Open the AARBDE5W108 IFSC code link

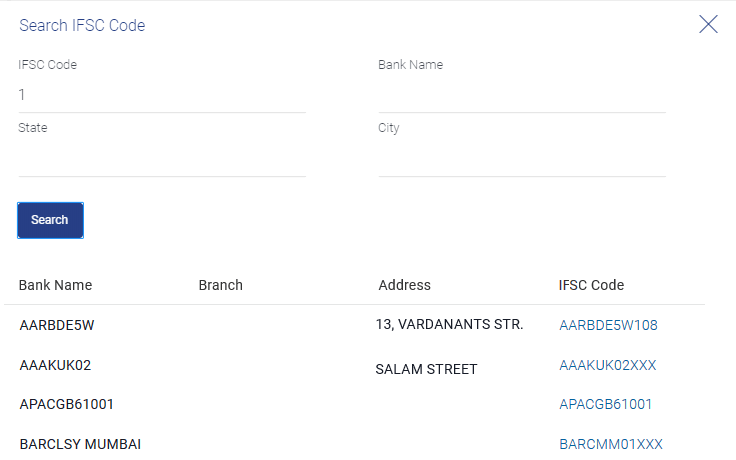tap(608, 325)
